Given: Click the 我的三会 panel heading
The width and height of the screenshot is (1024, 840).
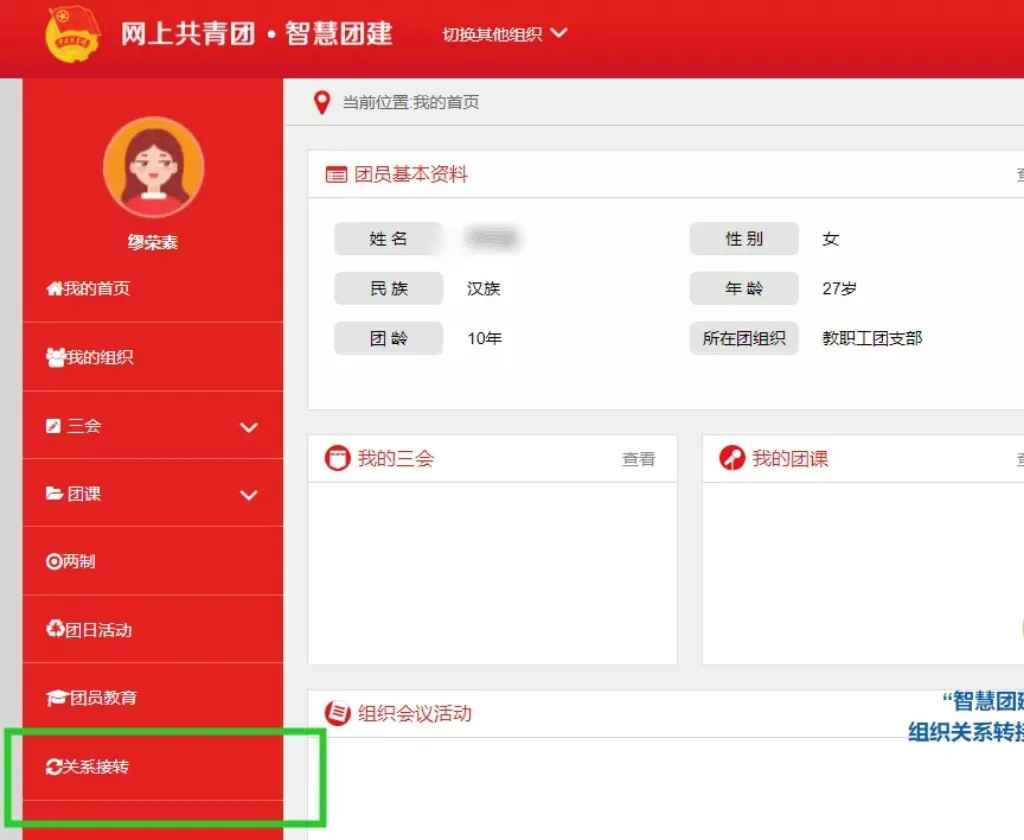Looking at the screenshot, I should coord(396,459).
